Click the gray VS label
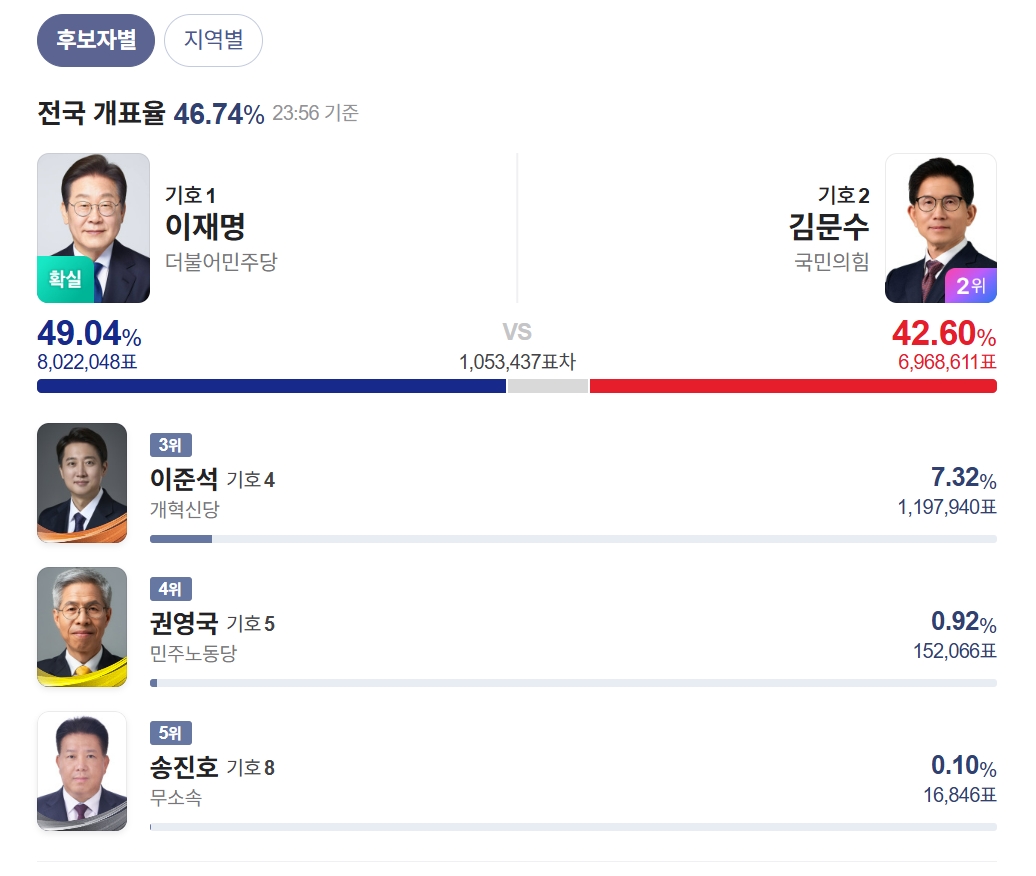The image size is (1036, 876). (x=517, y=332)
